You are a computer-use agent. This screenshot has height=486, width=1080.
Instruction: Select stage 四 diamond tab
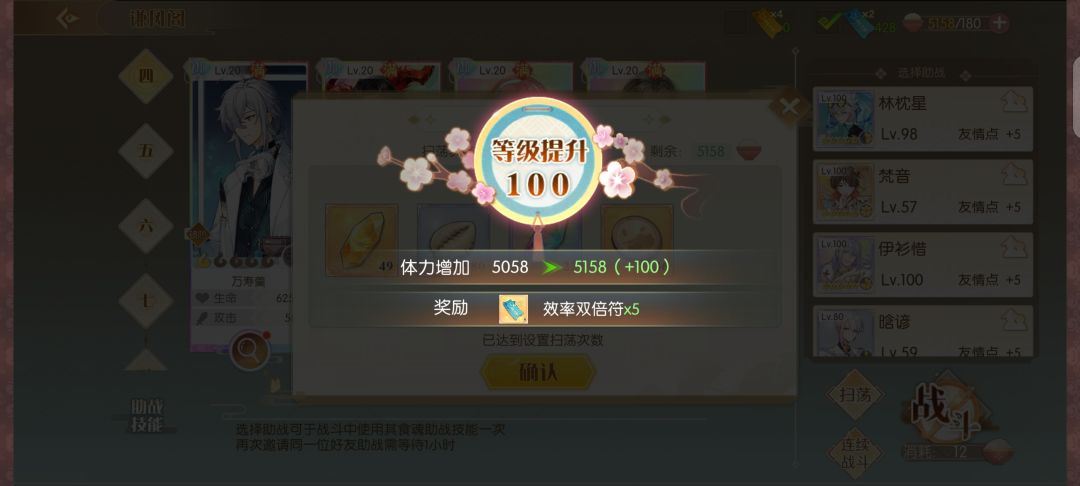(x=145, y=76)
